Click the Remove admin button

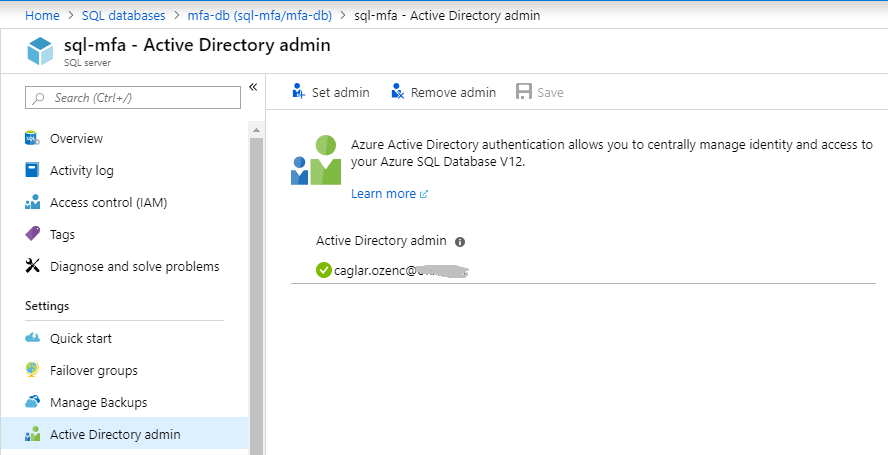(443, 92)
